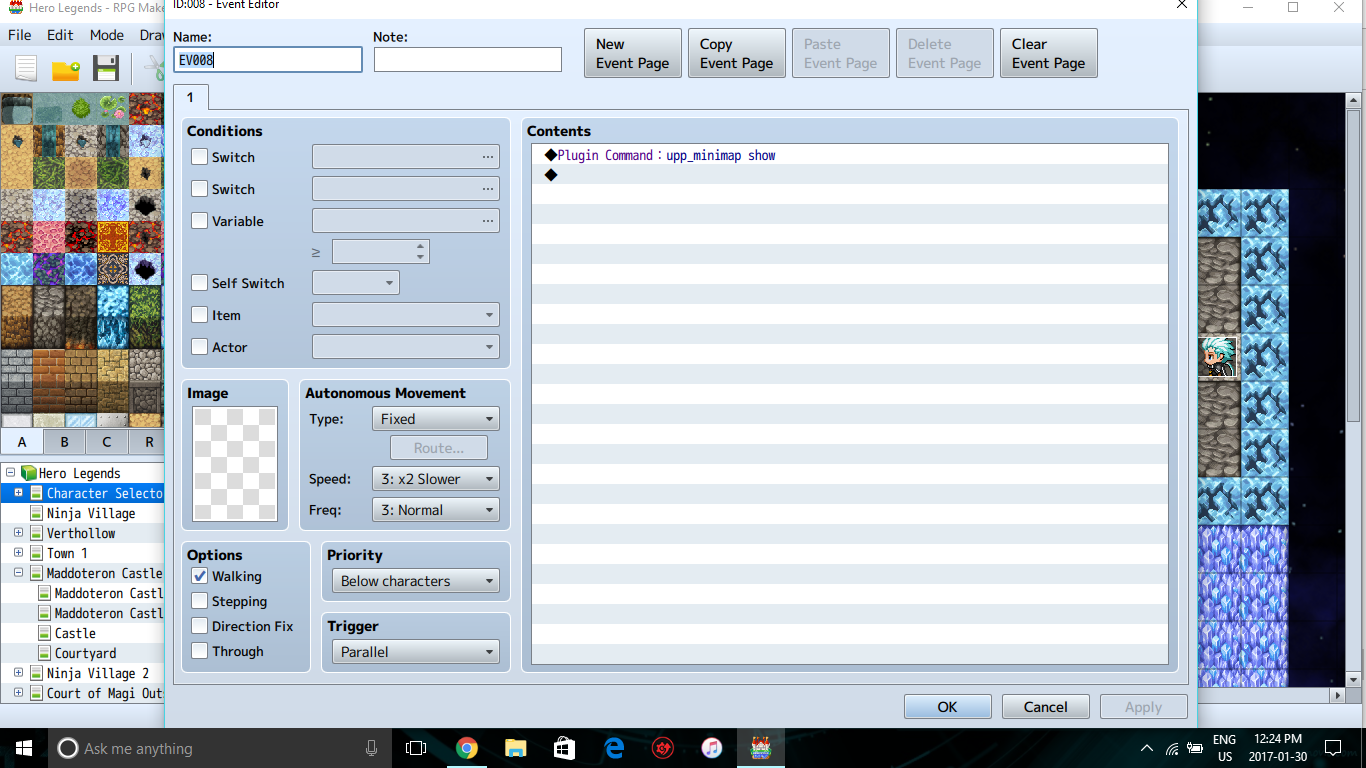
Task: Select the Variable ellipsis selector
Action: 488,221
